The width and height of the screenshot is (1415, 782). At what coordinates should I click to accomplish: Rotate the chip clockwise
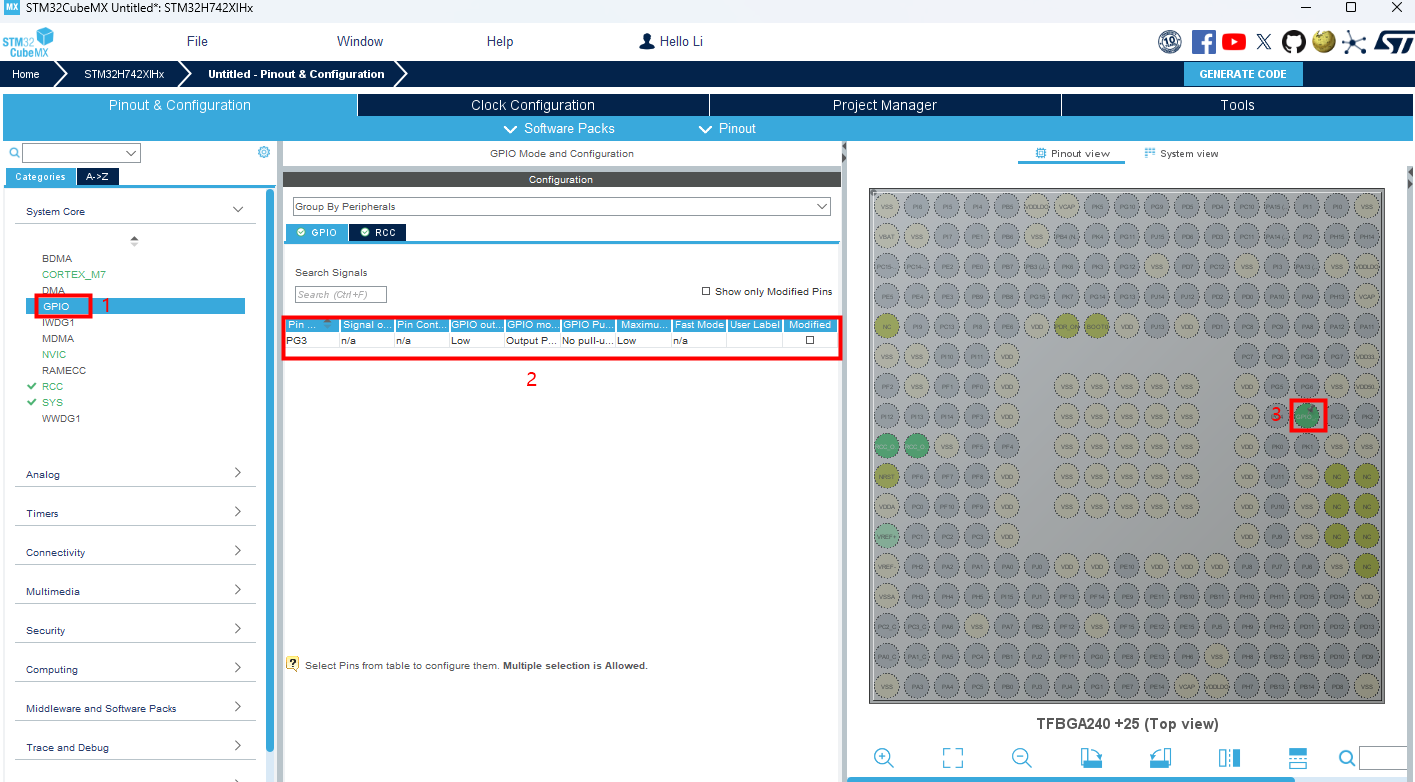coord(1091,757)
